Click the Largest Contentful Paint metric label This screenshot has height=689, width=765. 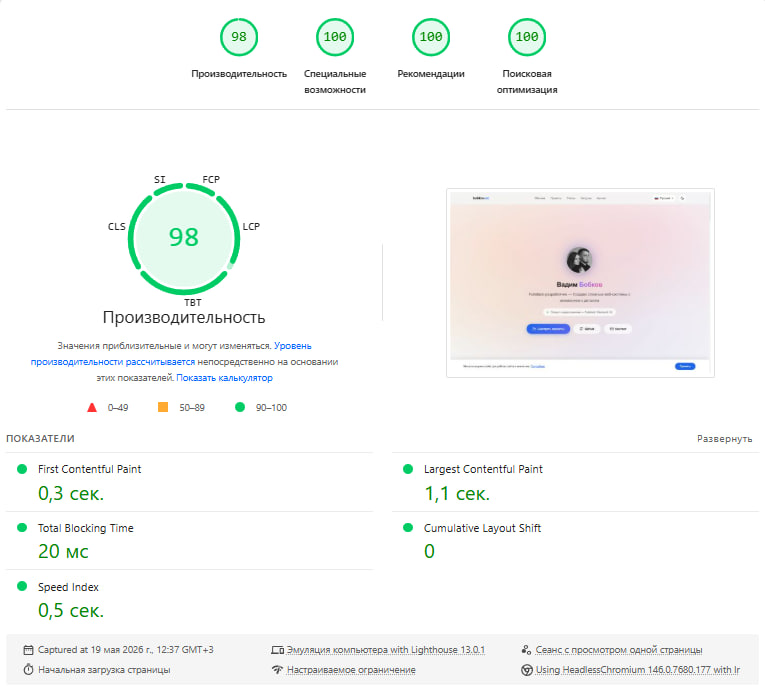pyautogui.click(x=483, y=469)
